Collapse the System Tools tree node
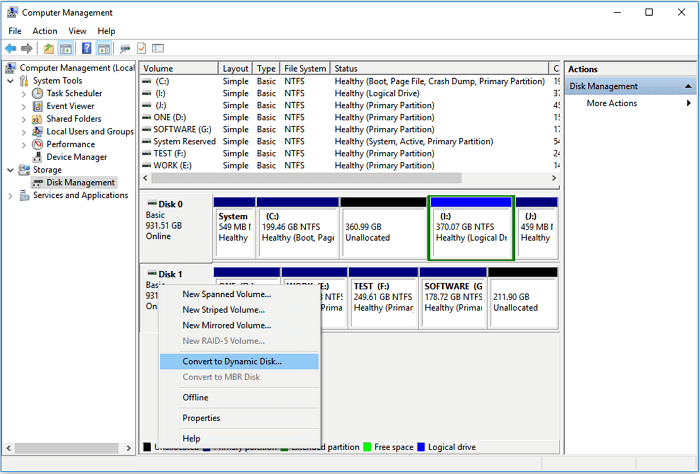The image size is (700, 474). pos(11,81)
